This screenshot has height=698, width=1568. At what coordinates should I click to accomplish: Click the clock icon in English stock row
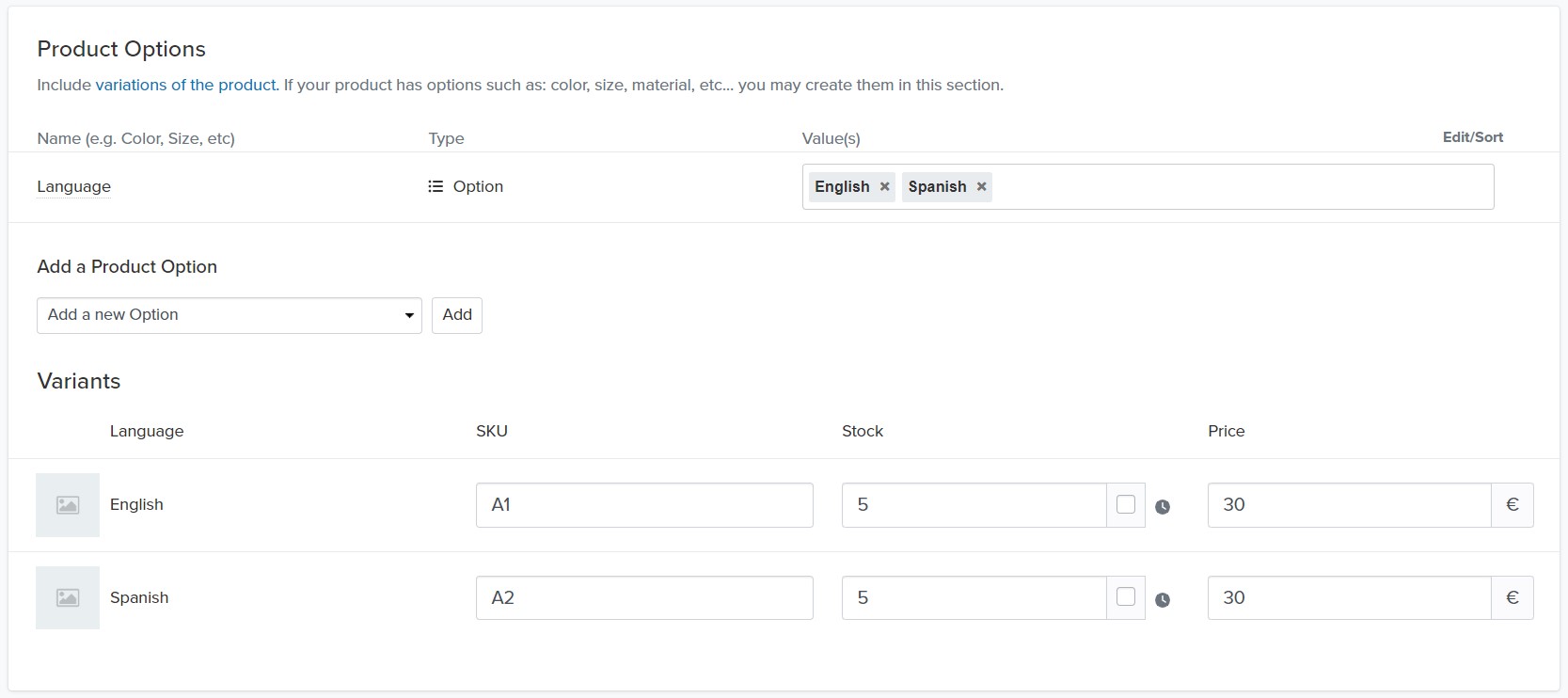(1163, 507)
